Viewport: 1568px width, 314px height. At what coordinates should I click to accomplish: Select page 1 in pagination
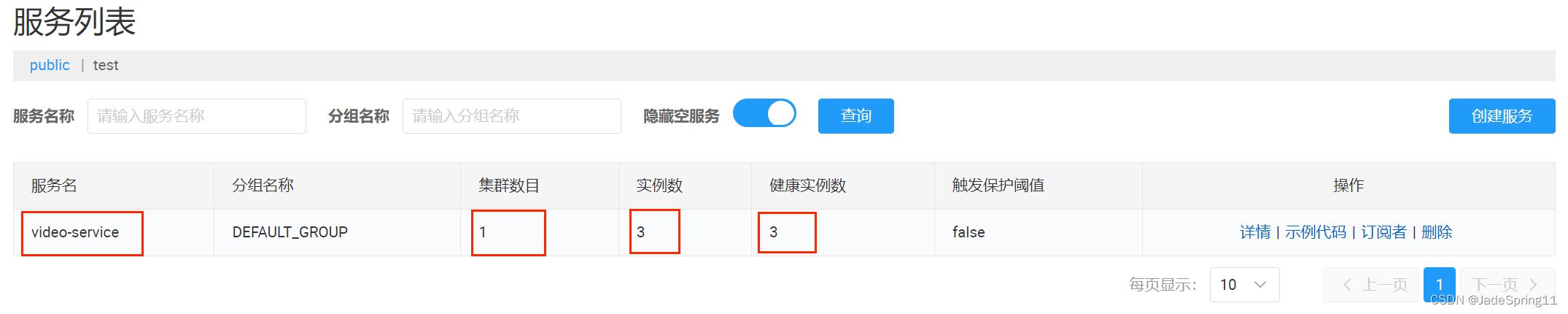pos(1439,285)
